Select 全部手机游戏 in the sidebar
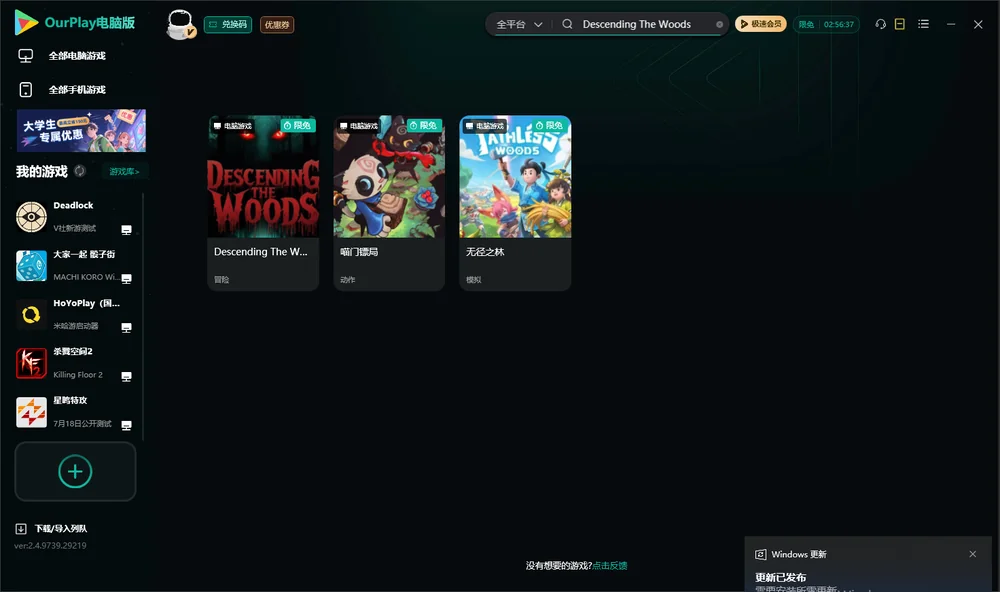Screen dimensions: 1000x592 coord(77,89)
